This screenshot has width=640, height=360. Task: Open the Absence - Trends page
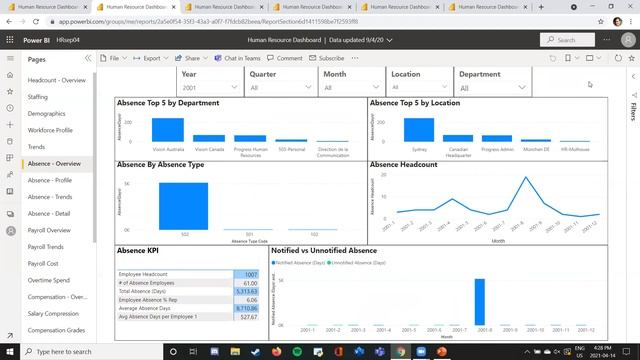pos(50,197)
